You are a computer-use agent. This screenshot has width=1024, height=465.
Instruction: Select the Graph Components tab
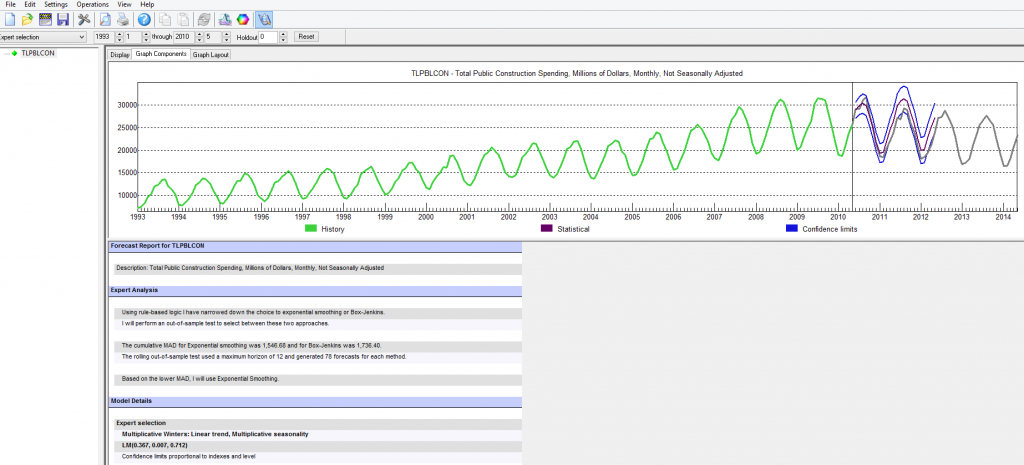(x=161, y=54)
